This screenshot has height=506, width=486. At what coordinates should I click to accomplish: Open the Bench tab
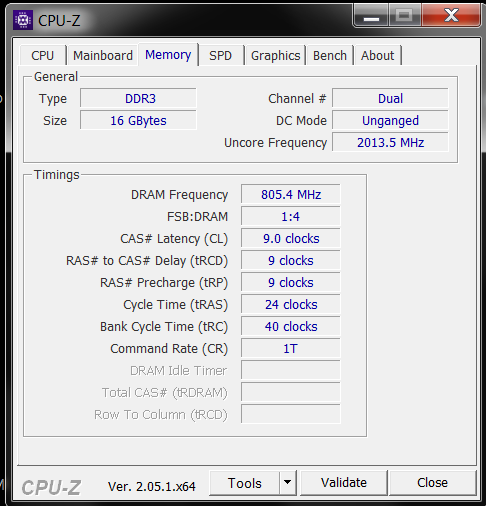pyautogui.click(x=330, y=55)
